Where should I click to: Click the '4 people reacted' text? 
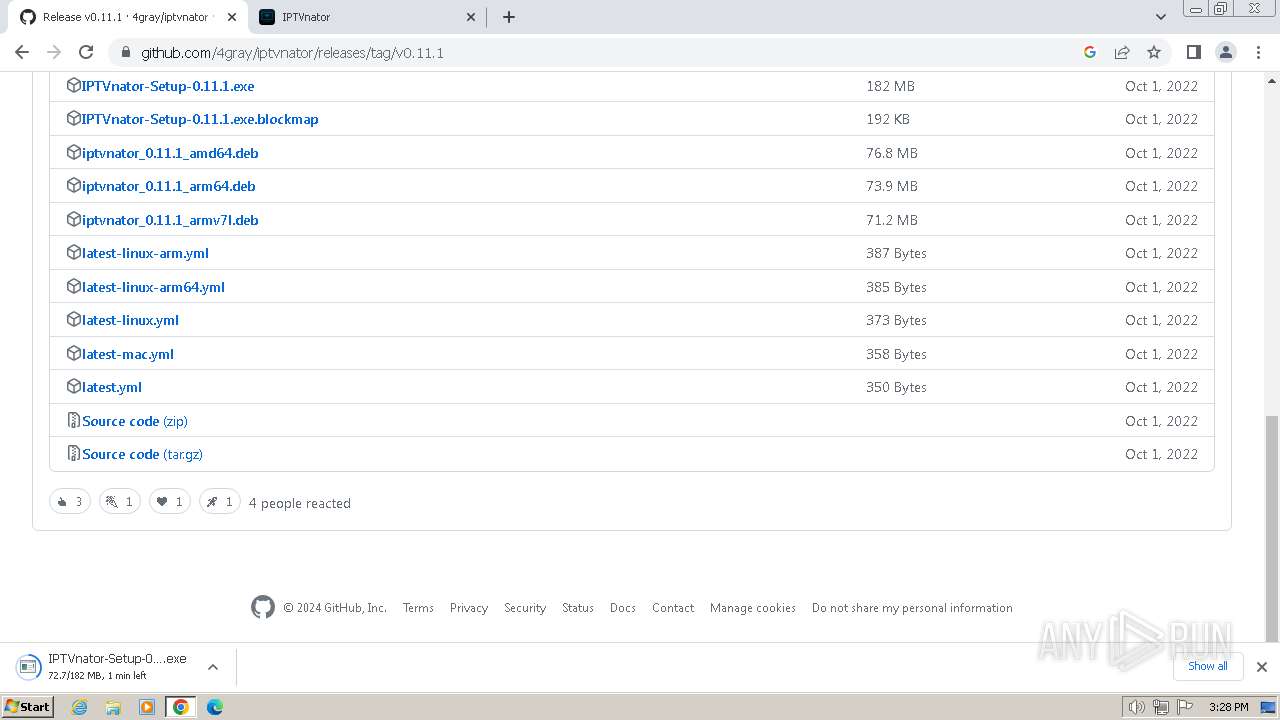(300, 503)
